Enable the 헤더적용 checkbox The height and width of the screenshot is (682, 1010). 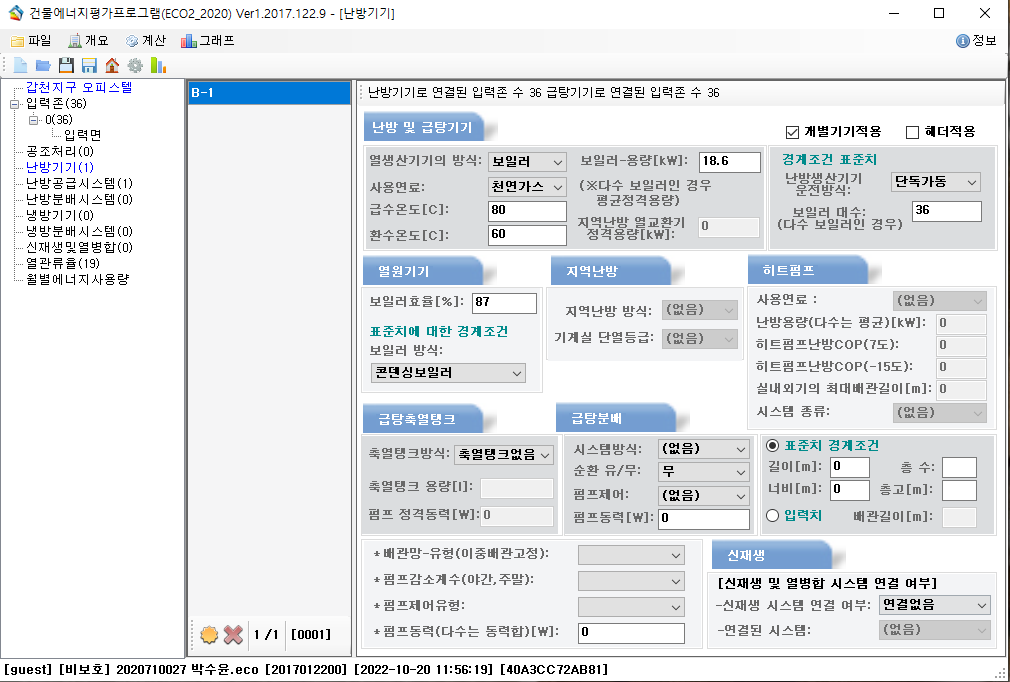click(x=912, y=132)
